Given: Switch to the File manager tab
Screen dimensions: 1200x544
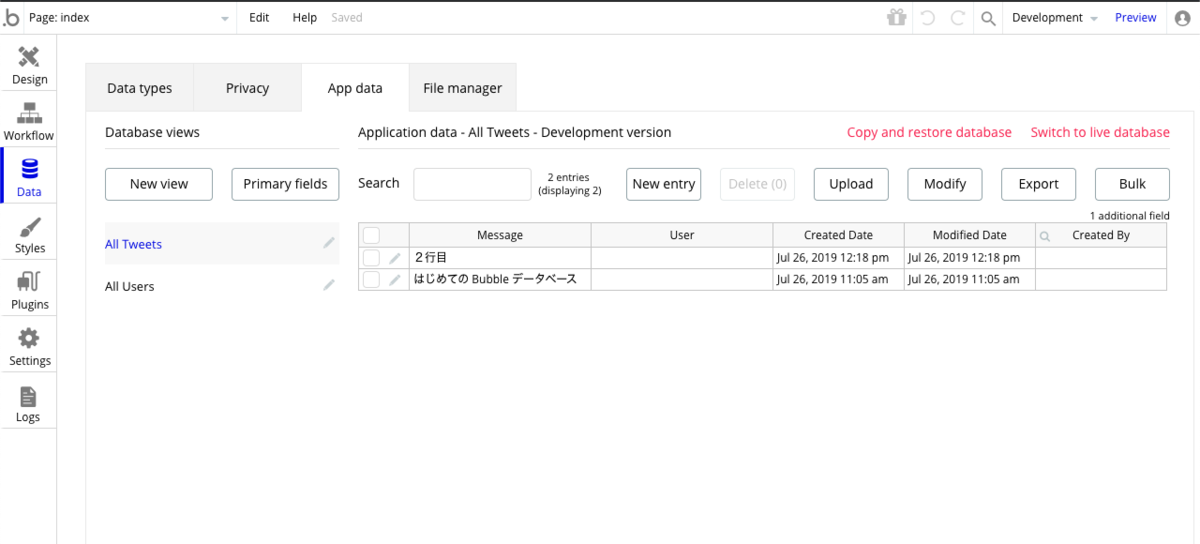Looking at the screenshot, I should point(463,88).
